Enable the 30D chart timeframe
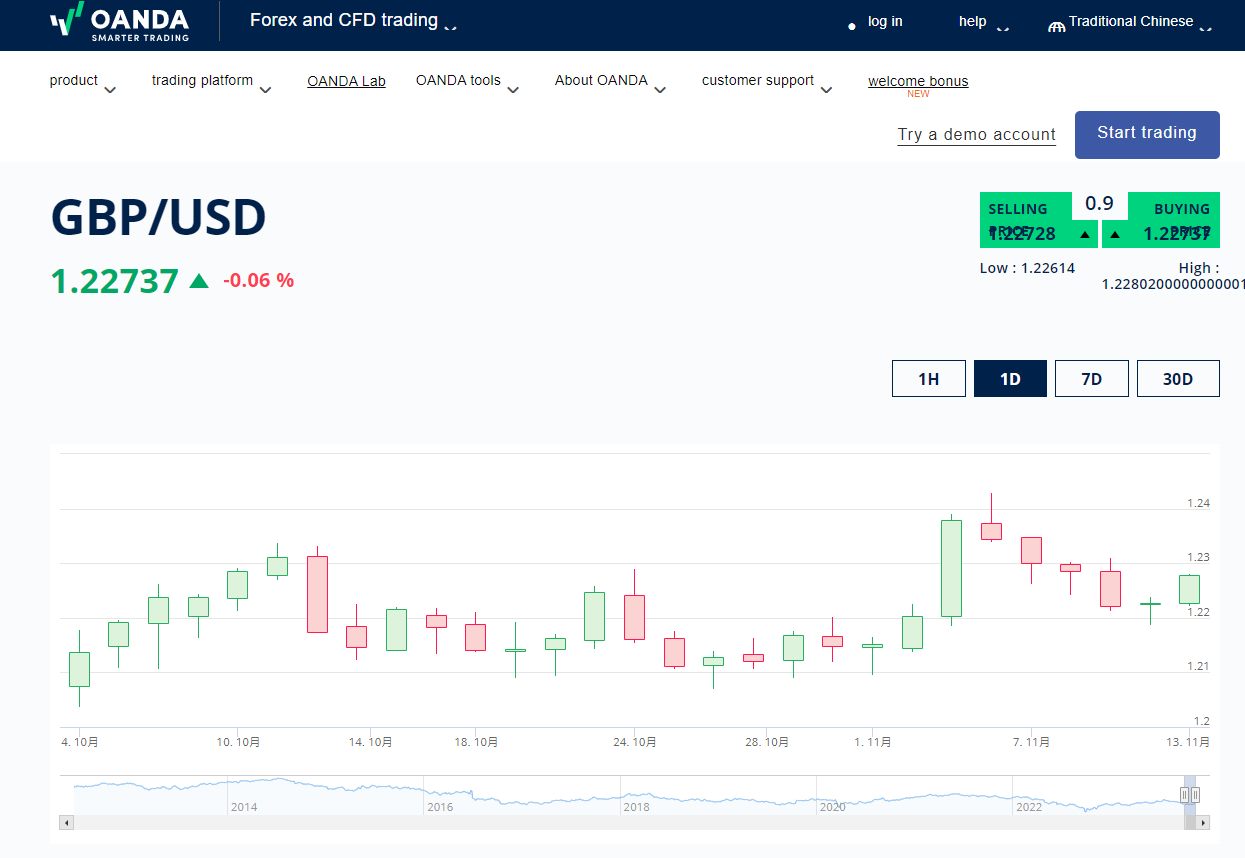Image resolution: width=1245 pixels, height=858 pixels. (1178, 378)
